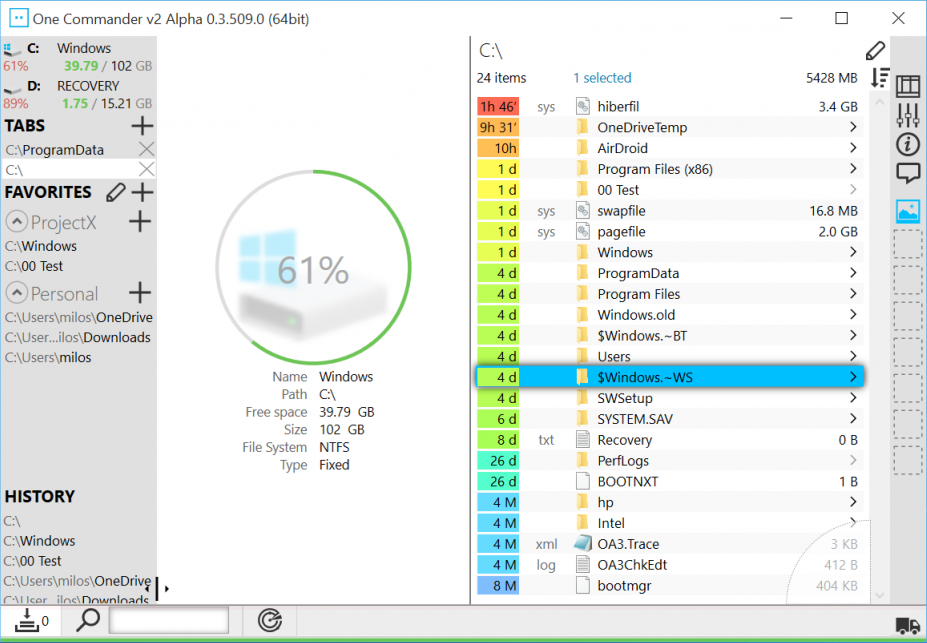
Task: Click the search input field
Action: [x=168, y=621]
